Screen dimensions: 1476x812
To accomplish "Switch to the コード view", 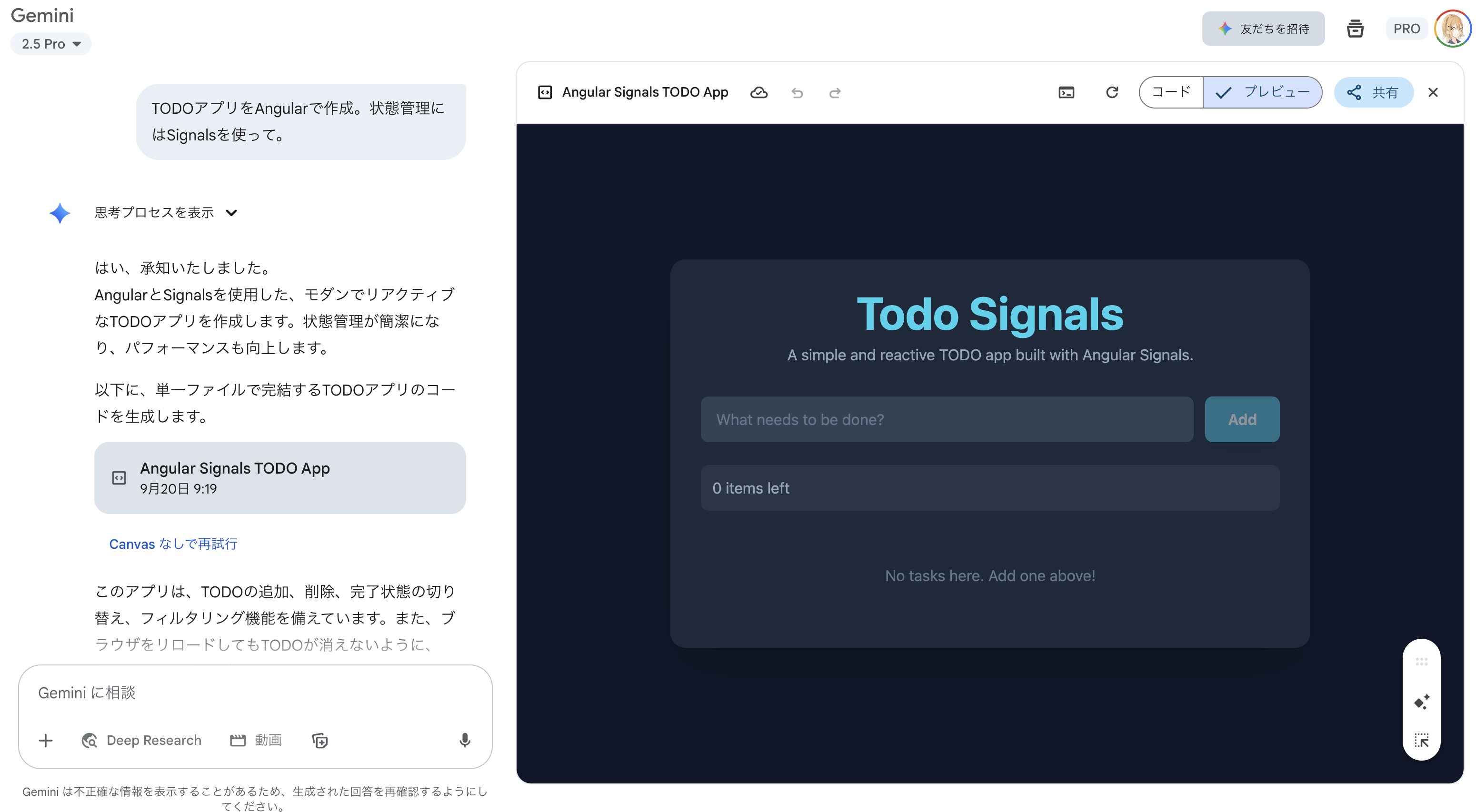I will pyautogui.click(x=1171, y=92).
